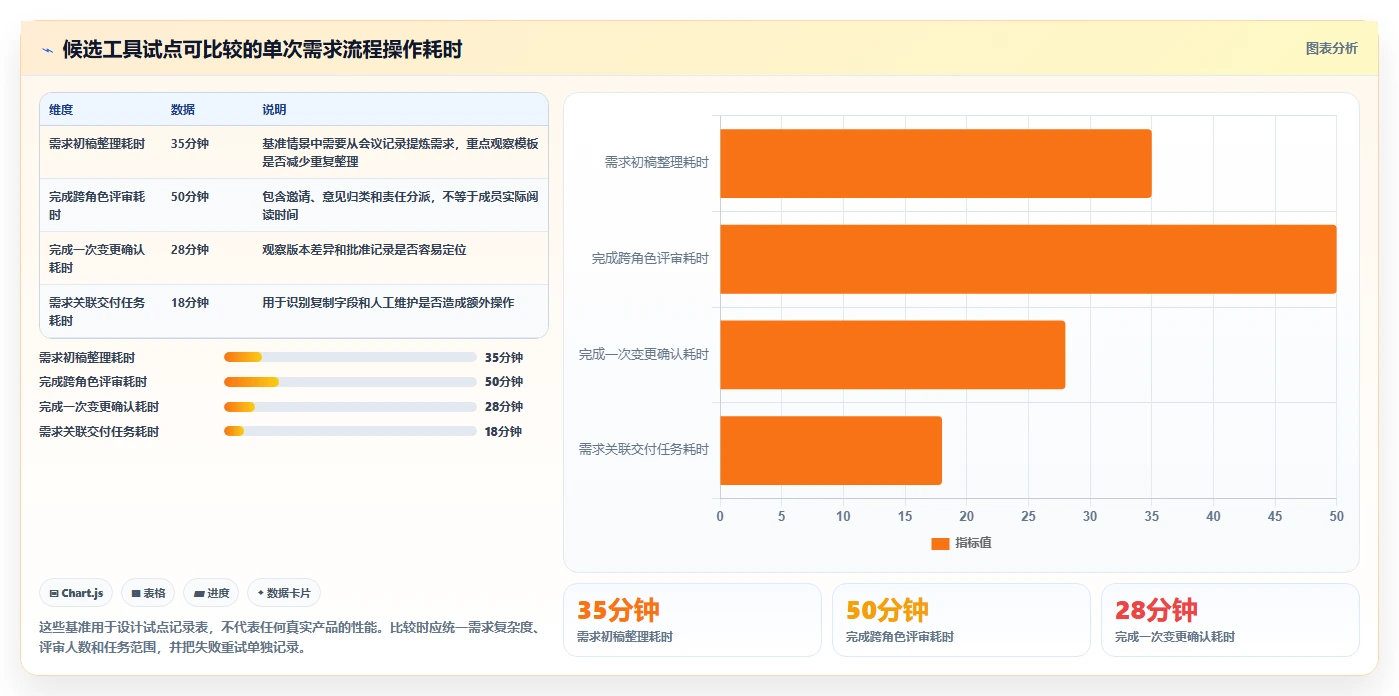Click the 维度 column header
The width and height of the screenshot is (1399, 696).
click(61, 110)
